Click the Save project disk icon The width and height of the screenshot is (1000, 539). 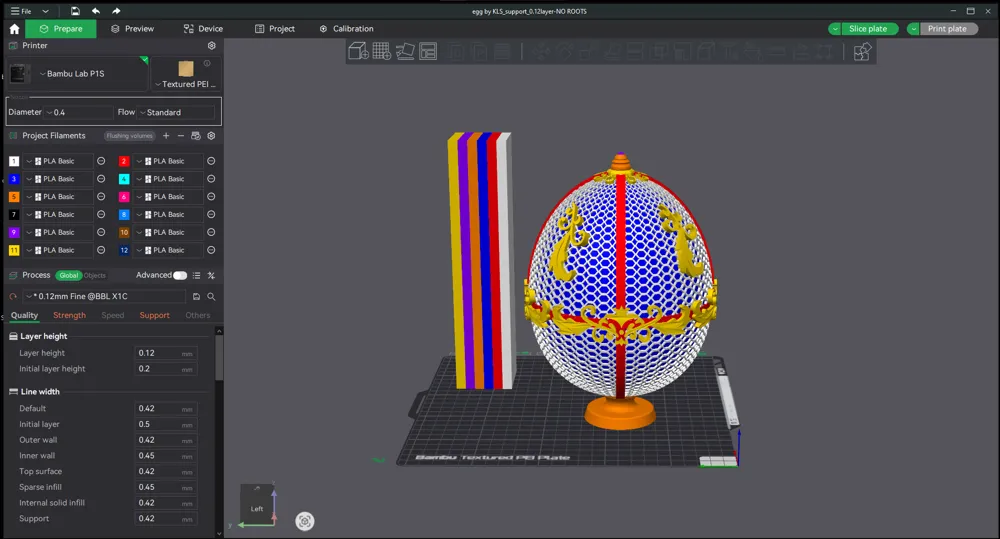[75, 11]
